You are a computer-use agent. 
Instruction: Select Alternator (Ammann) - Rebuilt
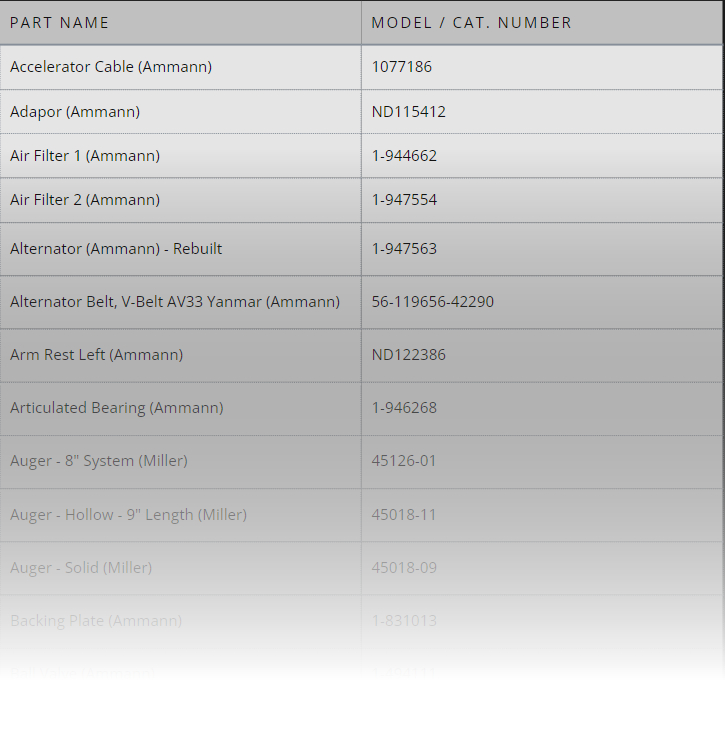pos(116,249)
